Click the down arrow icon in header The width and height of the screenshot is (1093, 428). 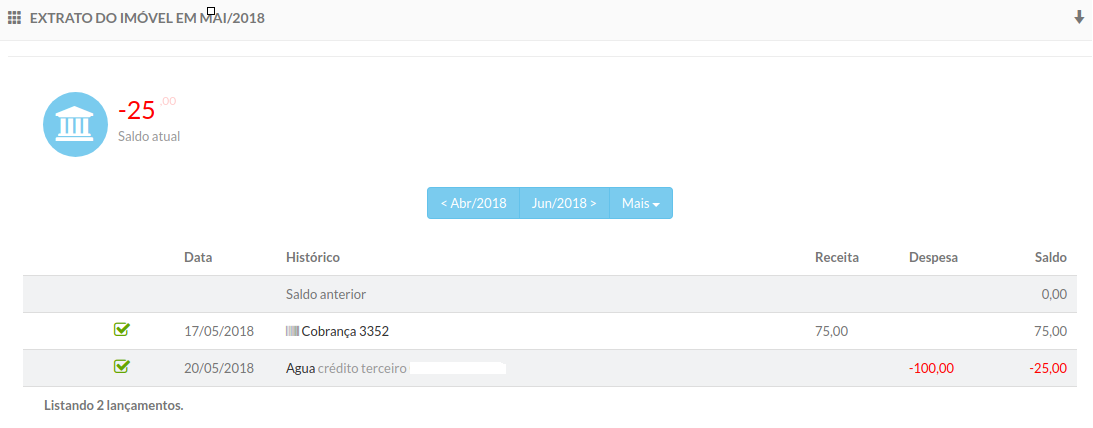point(1079,17)
